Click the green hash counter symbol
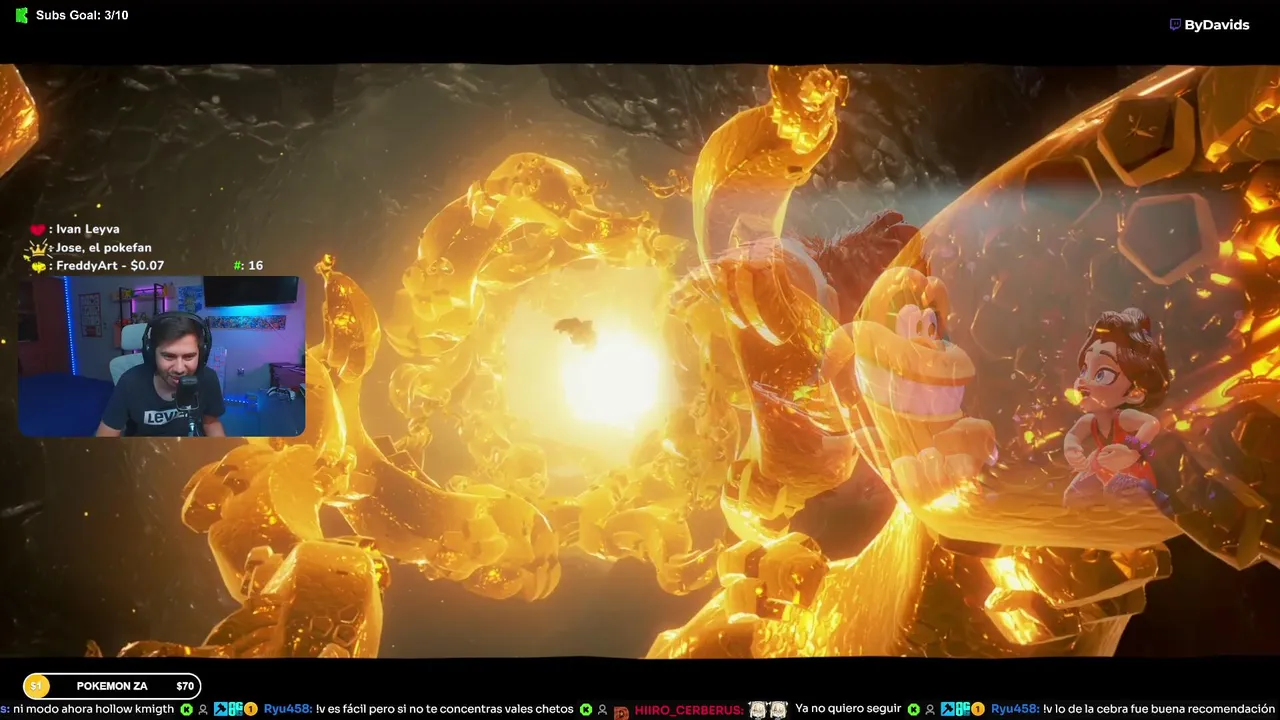 click(238, 266)
